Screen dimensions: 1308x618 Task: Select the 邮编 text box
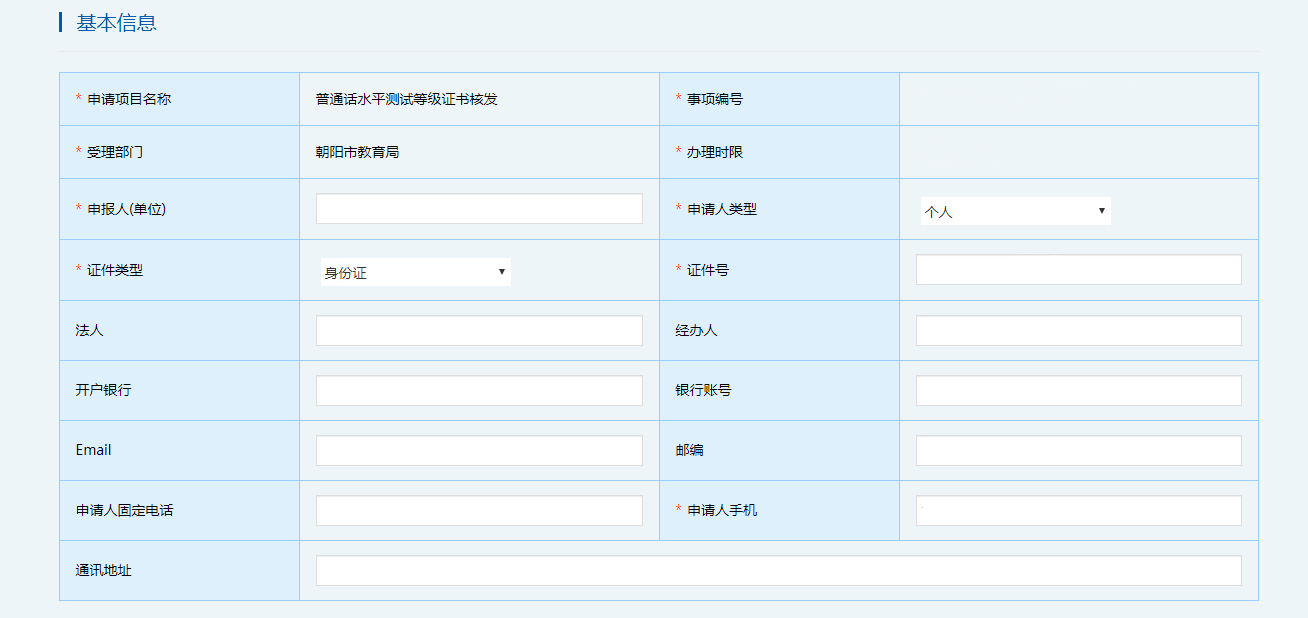coord(1078,451)
